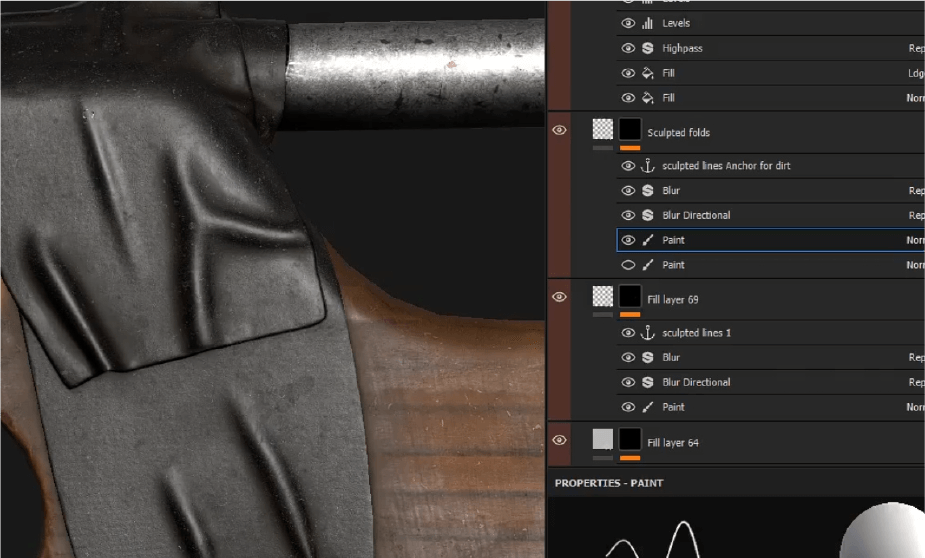
Task: Select the Fill layer 64 gray thumbnail
Action: 603,439
